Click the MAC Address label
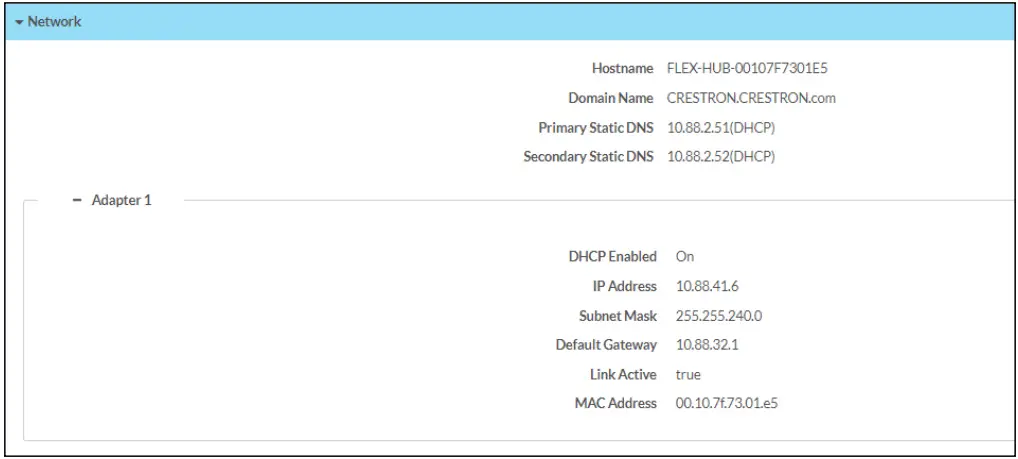Image resolution: width=1018 pixels, height=459 pixels. [x=615, y=404]
